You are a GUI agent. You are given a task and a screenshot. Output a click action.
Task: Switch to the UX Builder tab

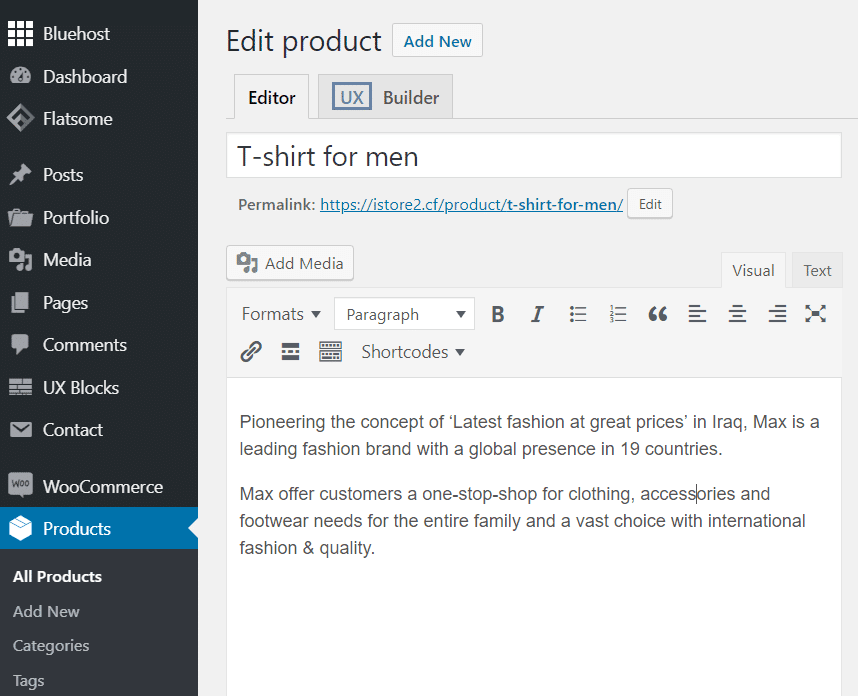[385, 97]
